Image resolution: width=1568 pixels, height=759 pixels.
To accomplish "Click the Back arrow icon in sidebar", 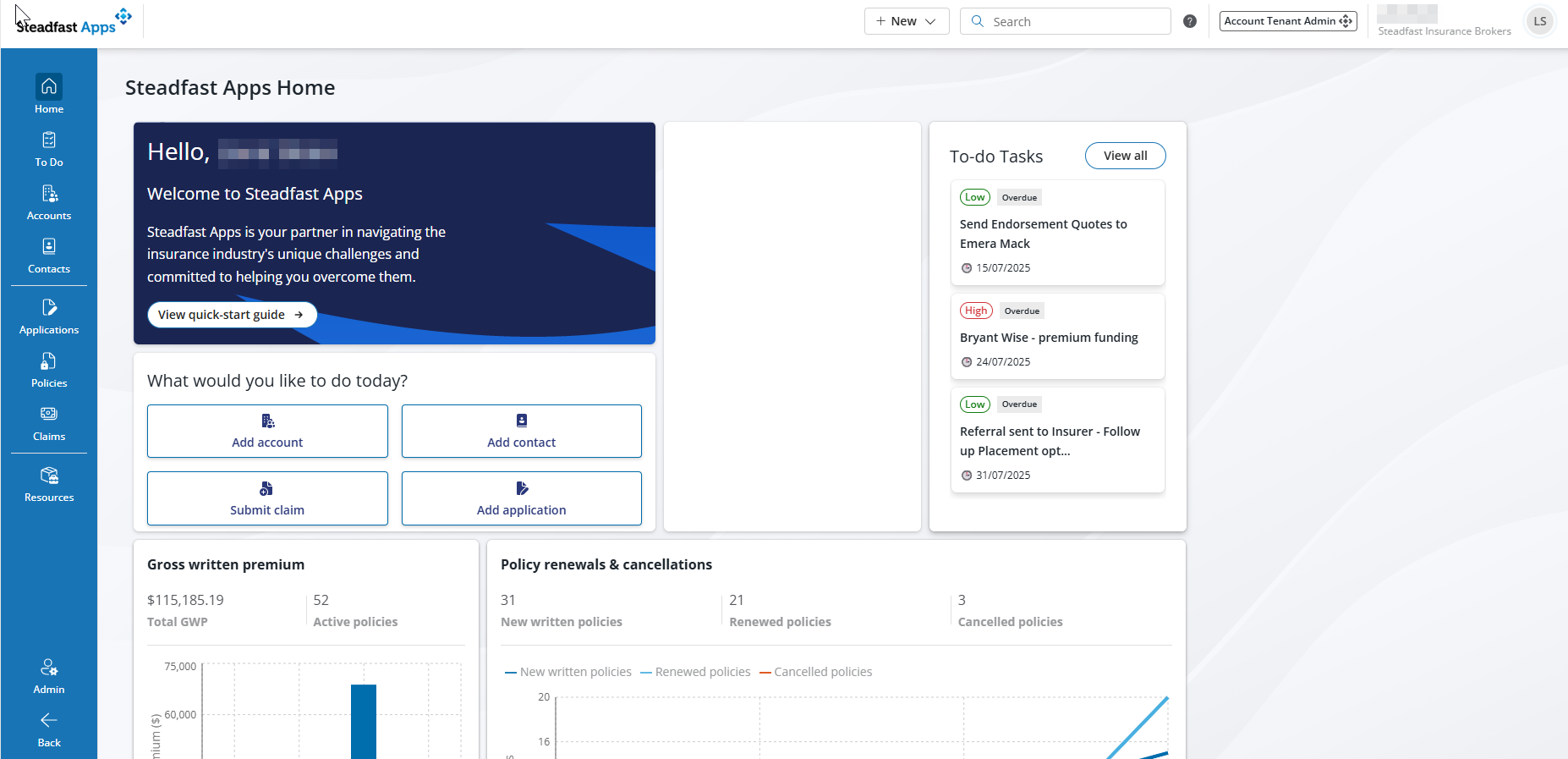I will click(x=49, y=720).
